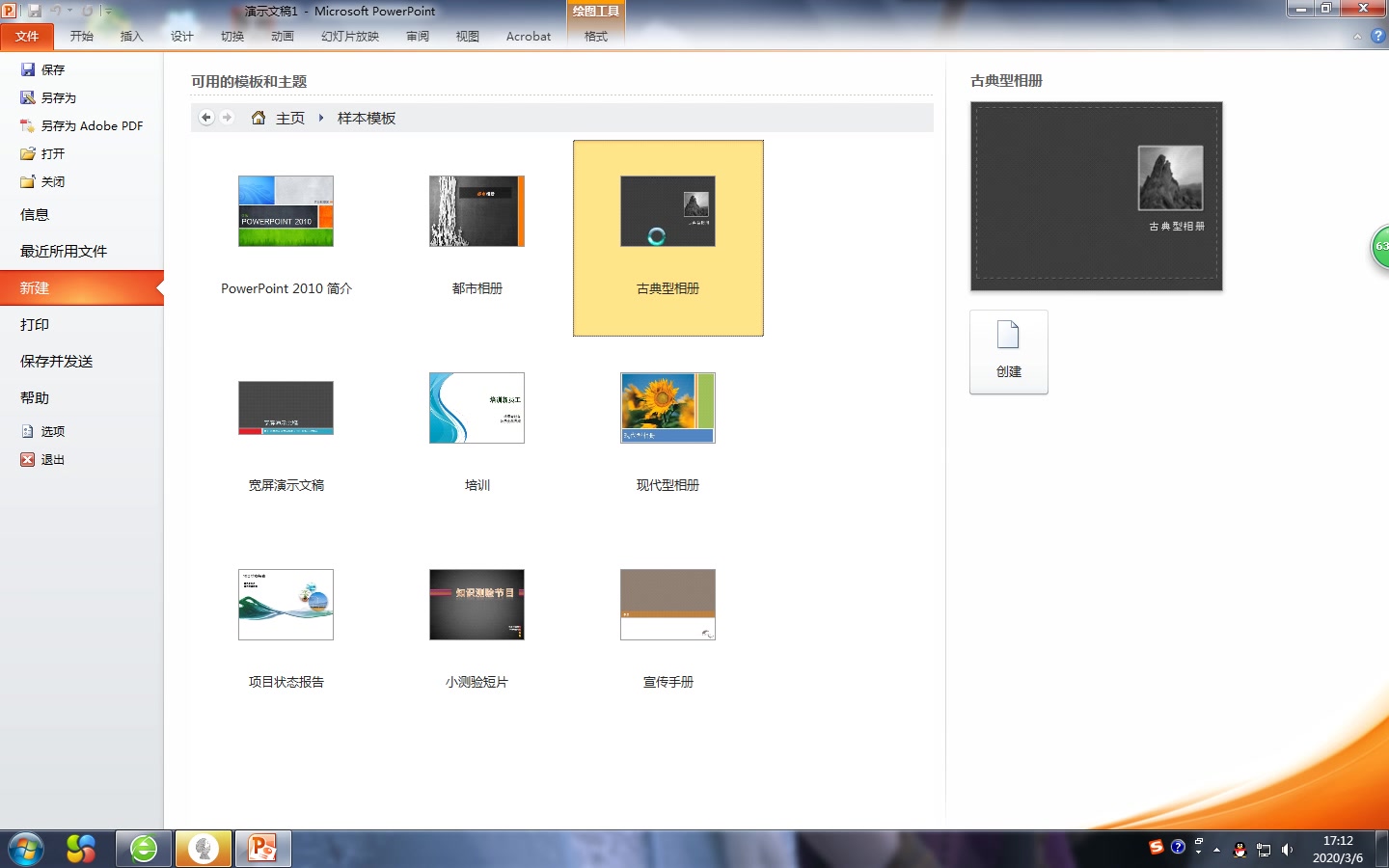1389x868 pixels.
Task: Select 都市相册 template
Action: point(477,237)
